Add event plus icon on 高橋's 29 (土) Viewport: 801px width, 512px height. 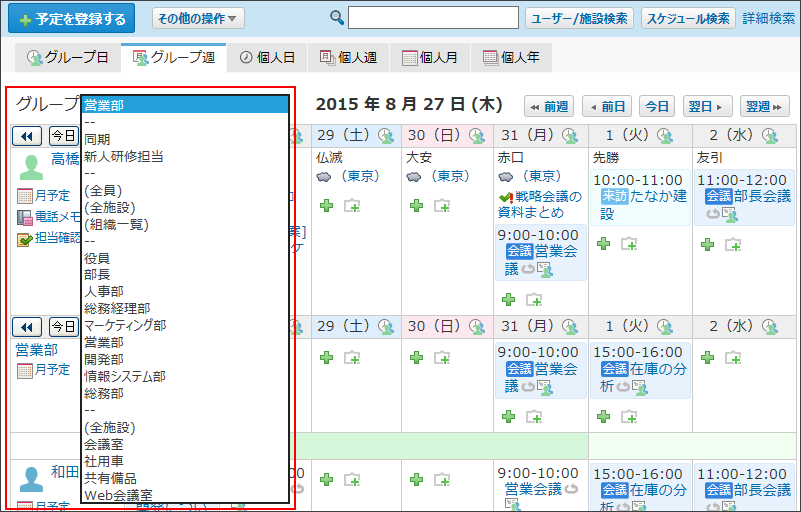coord(326,206)
